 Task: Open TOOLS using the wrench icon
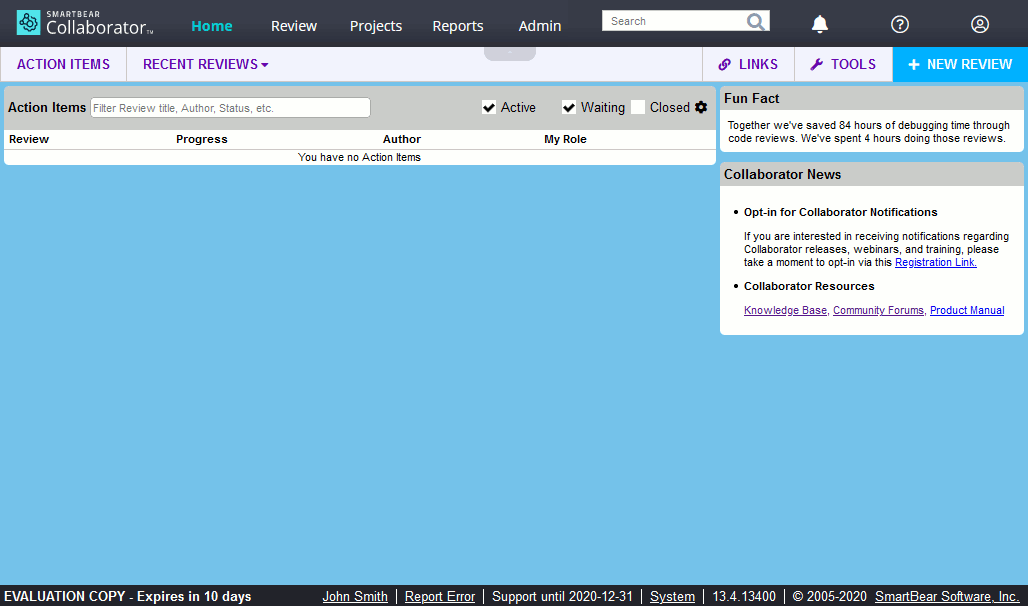[814, 64]
